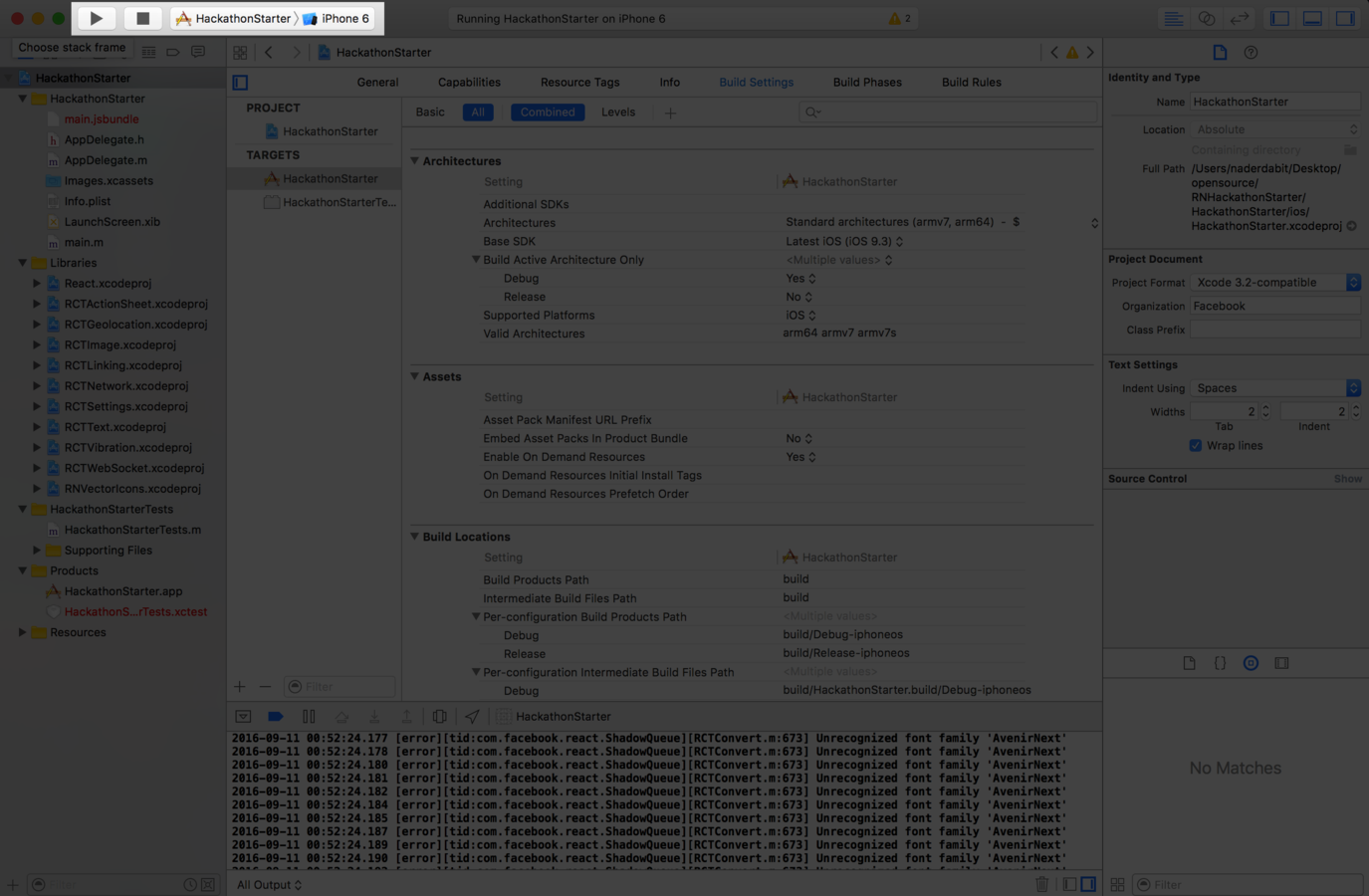Screen dimensions: 1369x896
Task: Show the File inspector
Action: pos(1220,52)
